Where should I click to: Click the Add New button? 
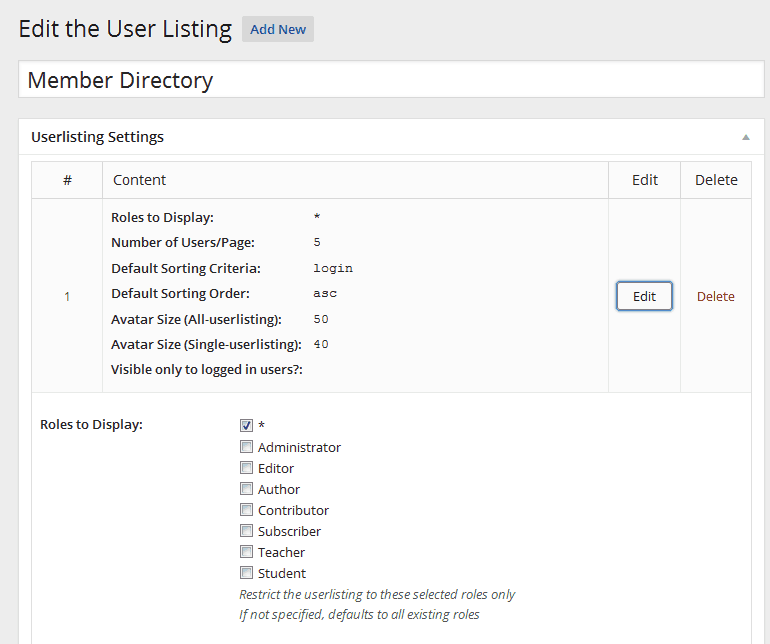(x=278, y=29)
